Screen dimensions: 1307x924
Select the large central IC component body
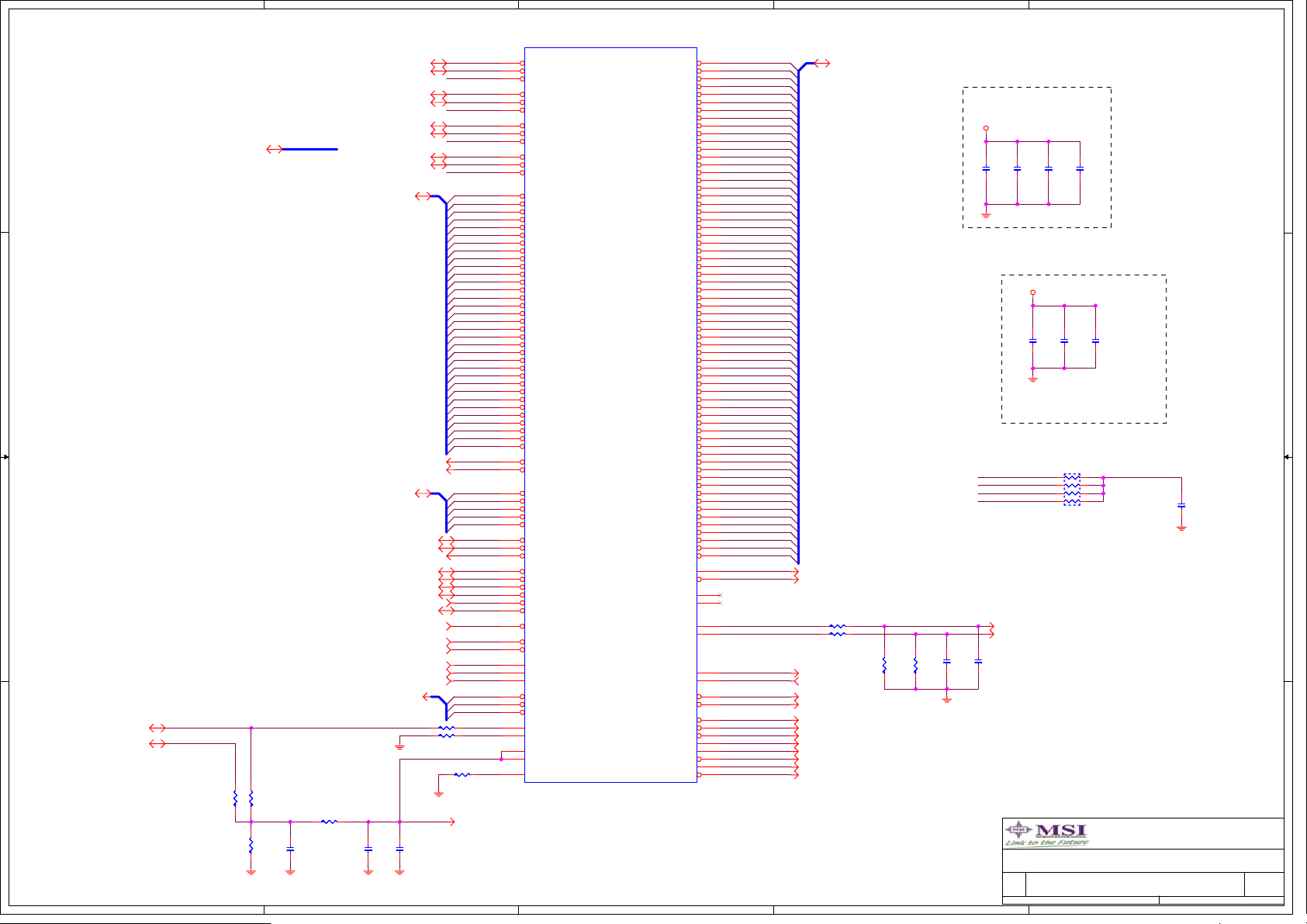point(610,415)
